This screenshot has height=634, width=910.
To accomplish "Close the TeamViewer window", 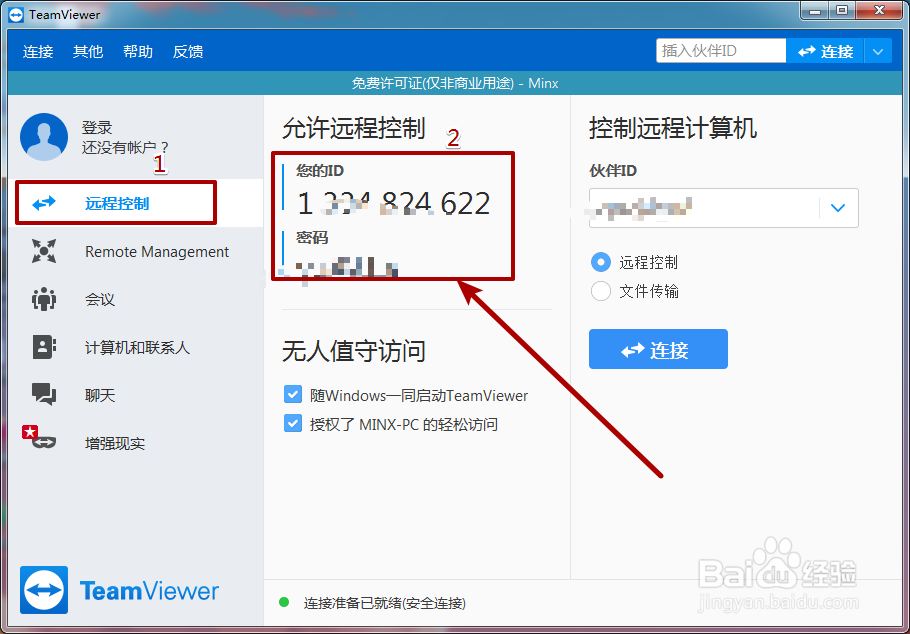I will click(879, 9).
